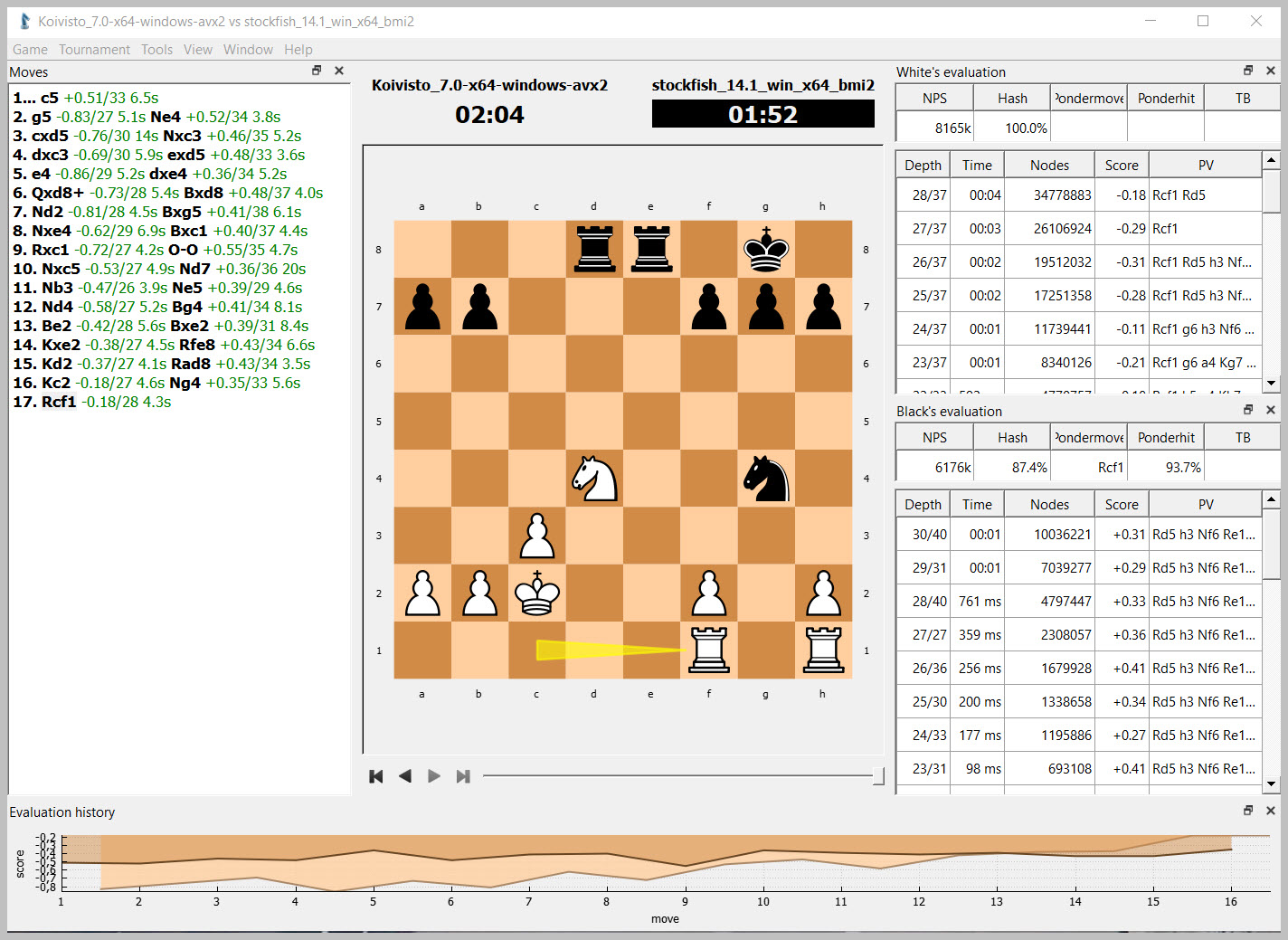Close the Moves panel
Screen dimensions: 1288x940
click(x=339, y=71)
